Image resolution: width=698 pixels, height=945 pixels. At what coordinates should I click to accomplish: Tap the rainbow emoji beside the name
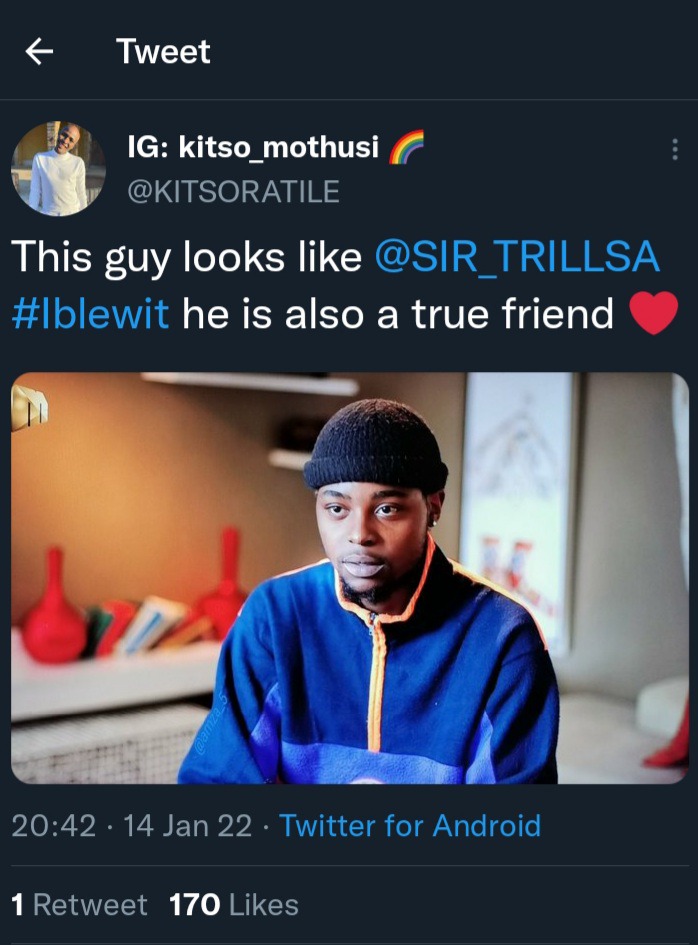[x=406, y=146]
